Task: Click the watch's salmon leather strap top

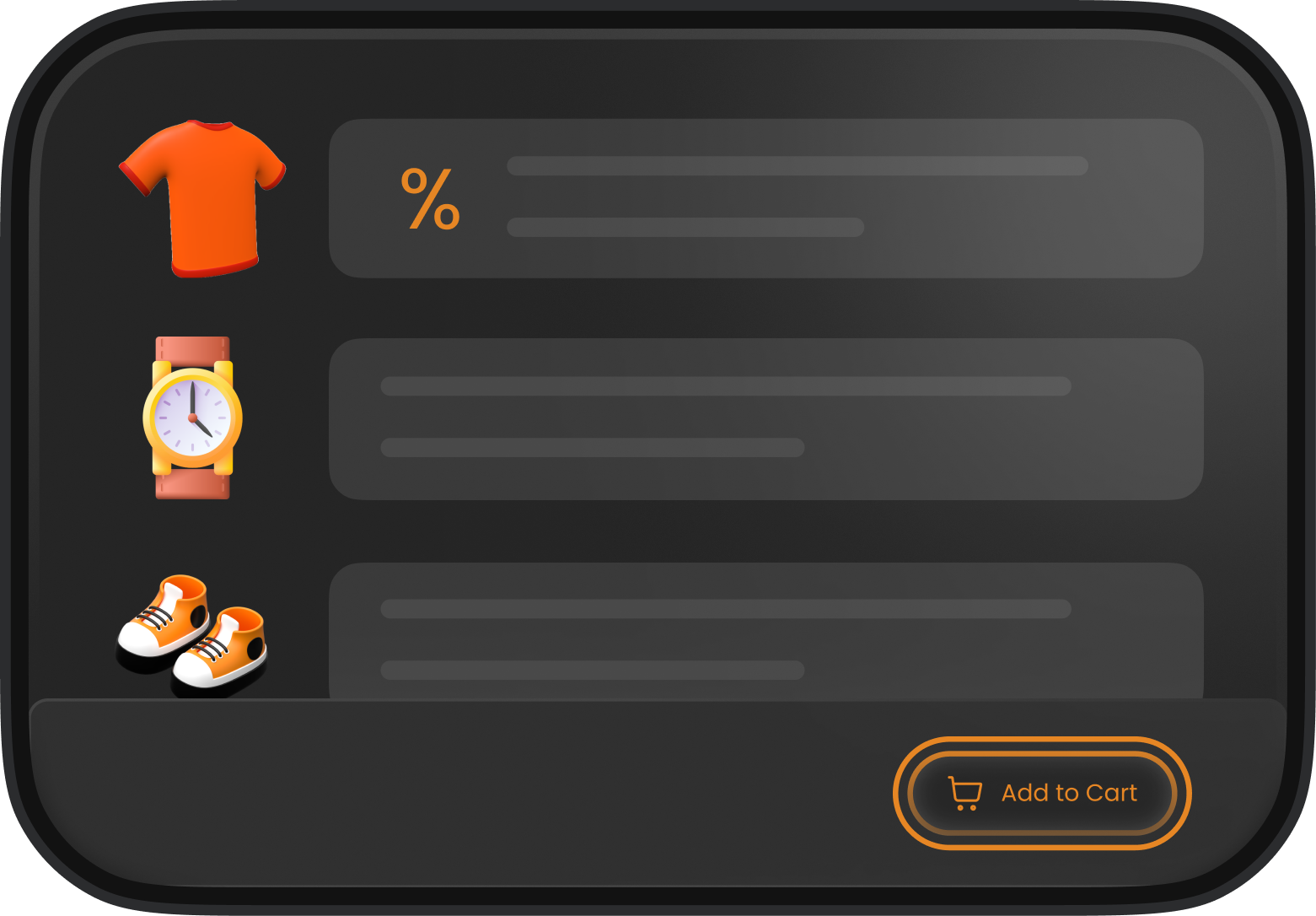Action: 192,349
